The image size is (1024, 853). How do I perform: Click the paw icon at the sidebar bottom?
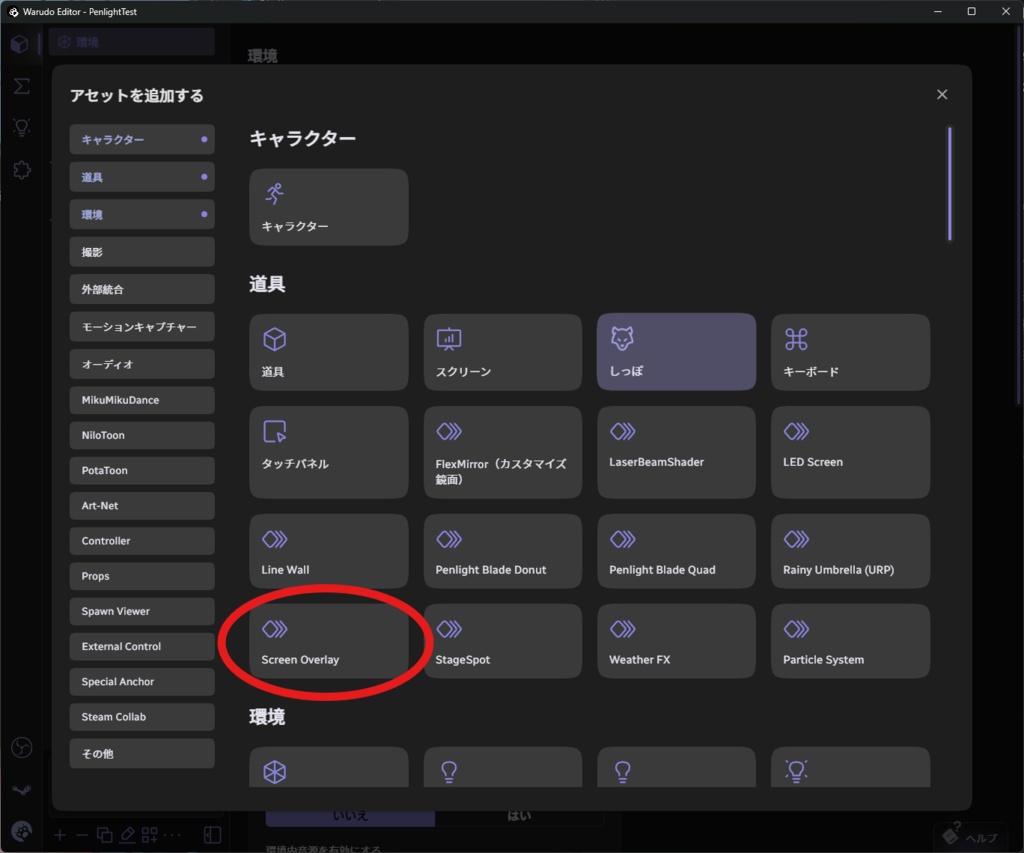(x=22, y=832)
